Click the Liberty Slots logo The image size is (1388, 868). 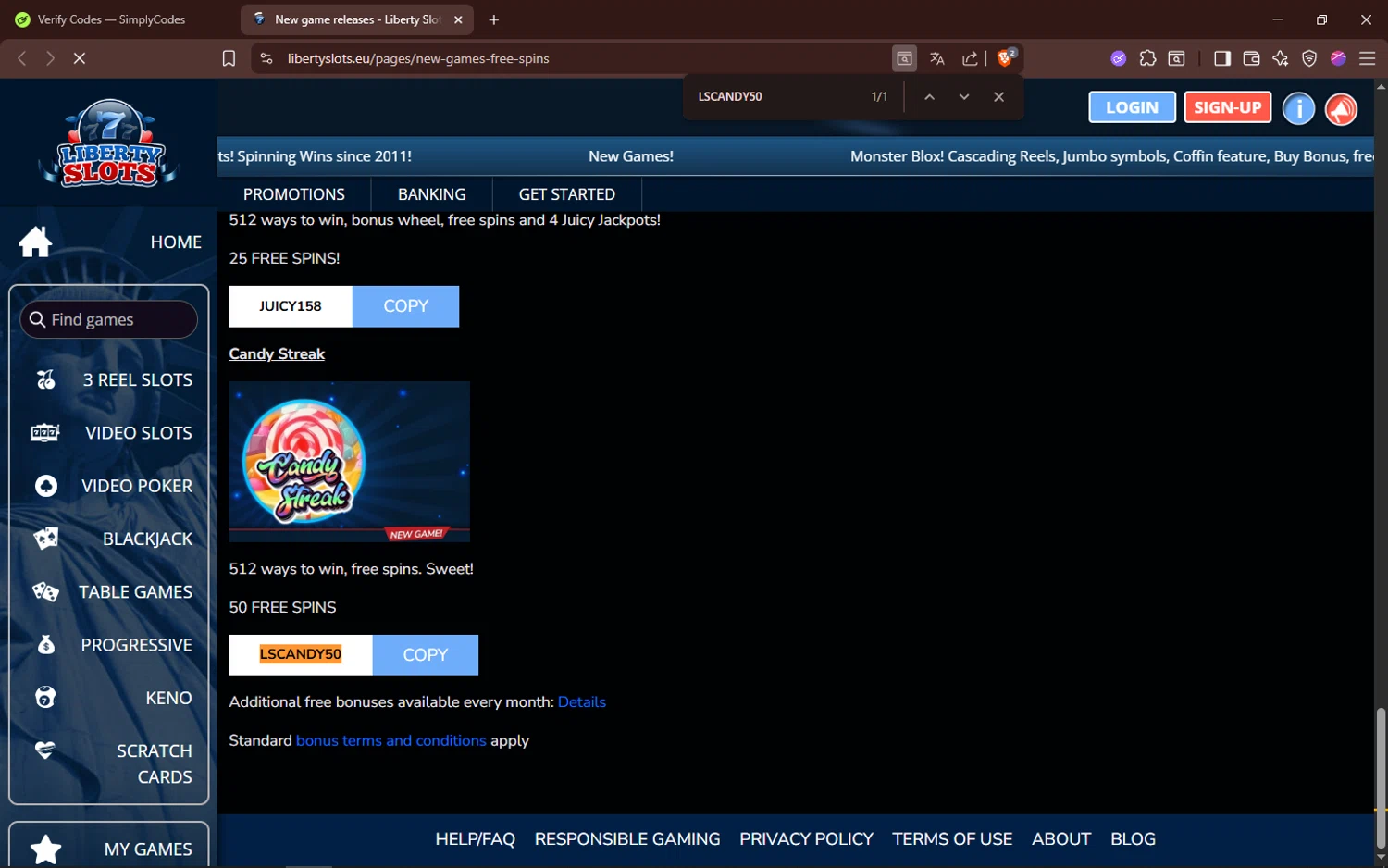[108, 143]
